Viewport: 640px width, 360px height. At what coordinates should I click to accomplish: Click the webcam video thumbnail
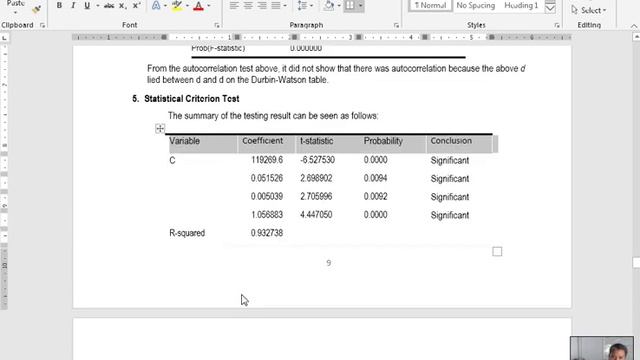tap(602, 348)
